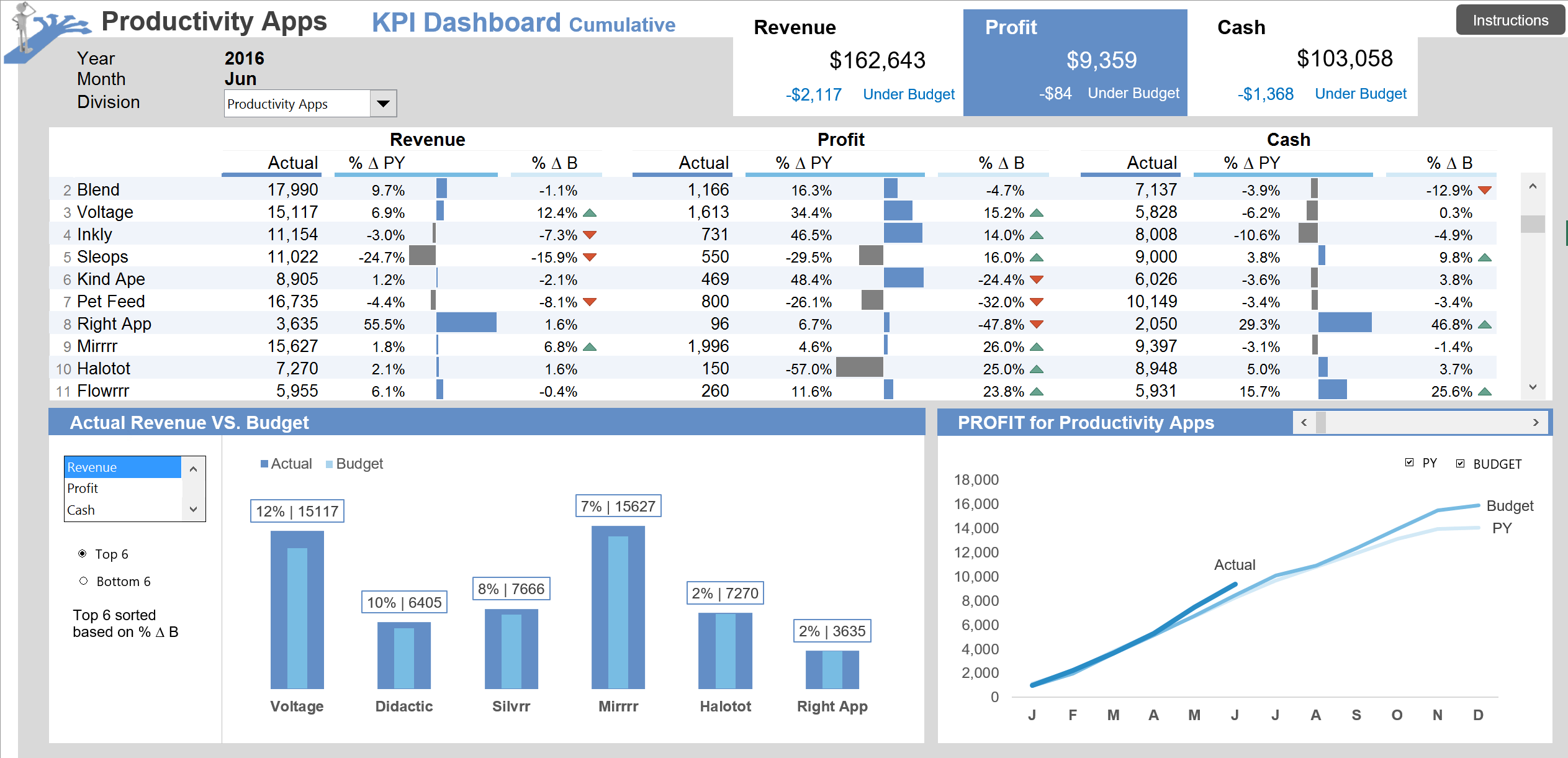Click the Profit KPI summary card

pos(1075,62)
